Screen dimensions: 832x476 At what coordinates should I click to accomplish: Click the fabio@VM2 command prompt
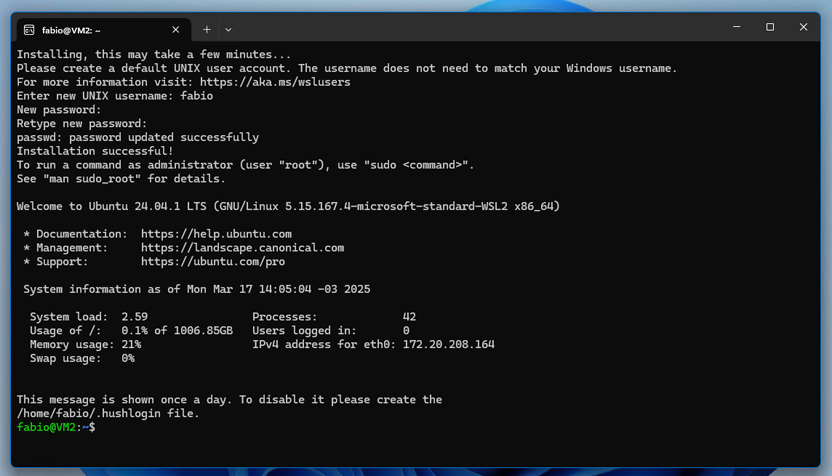click(56, 427)
